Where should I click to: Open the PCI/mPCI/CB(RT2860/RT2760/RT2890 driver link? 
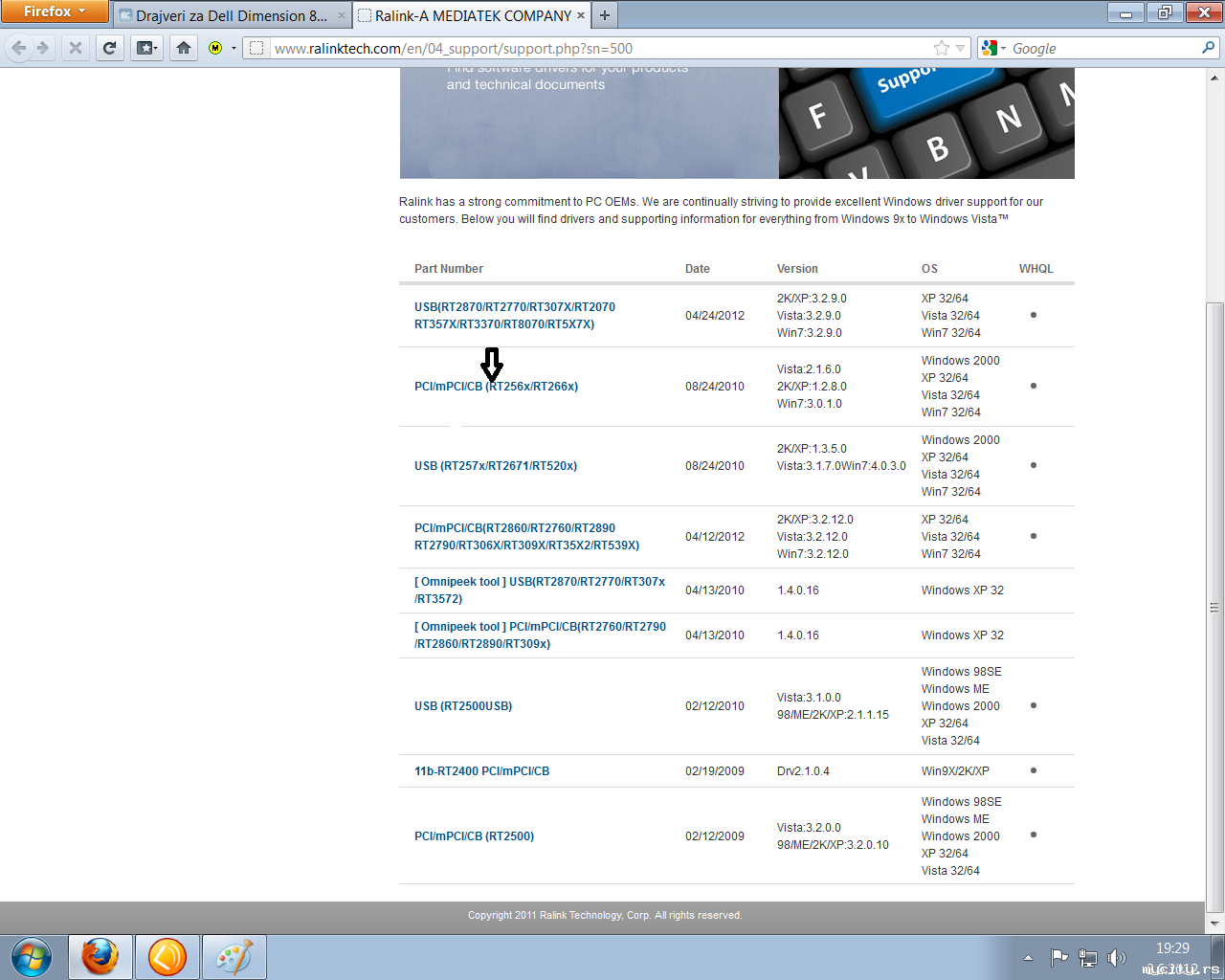click(527, 537)
